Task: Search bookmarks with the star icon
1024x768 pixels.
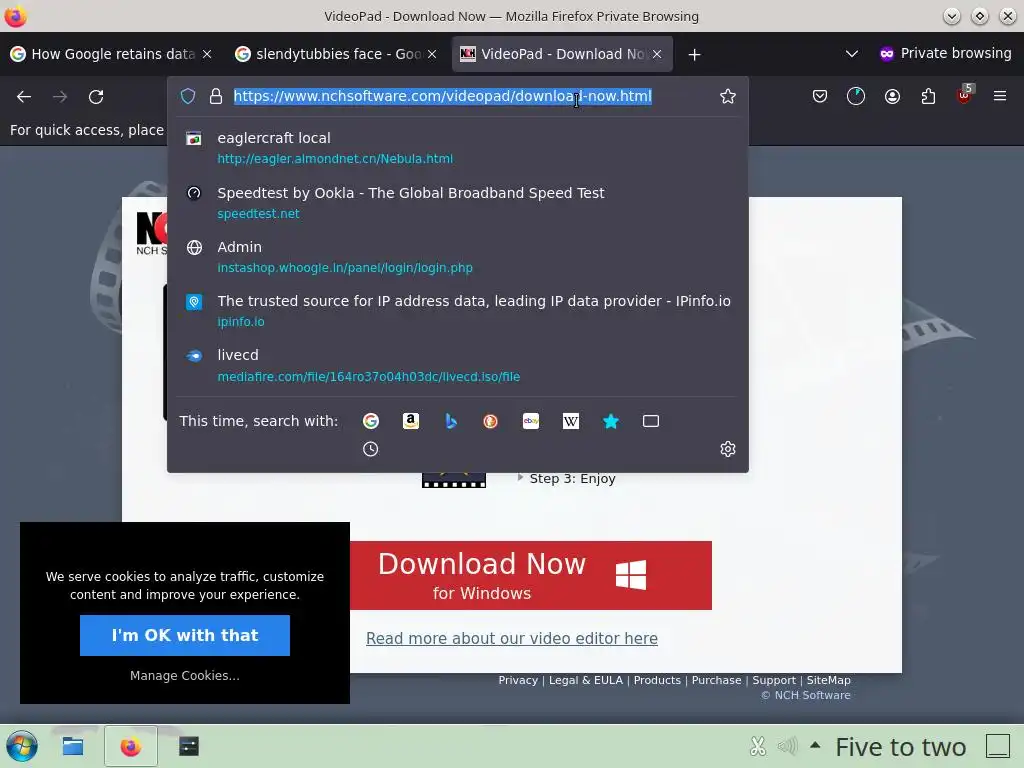Action: pos(611,421)
